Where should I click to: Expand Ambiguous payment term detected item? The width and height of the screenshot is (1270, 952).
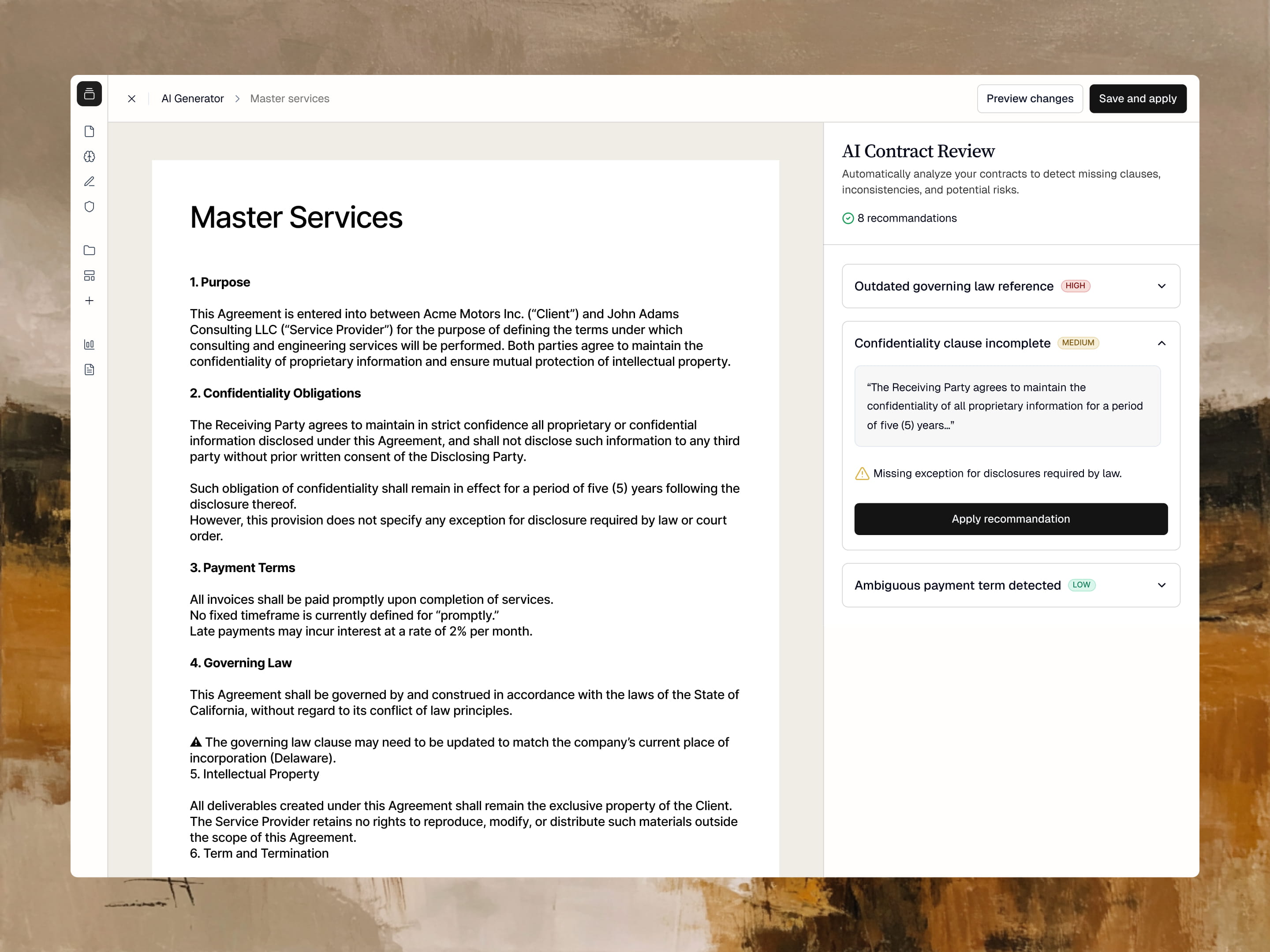[x=1161, y=585]
